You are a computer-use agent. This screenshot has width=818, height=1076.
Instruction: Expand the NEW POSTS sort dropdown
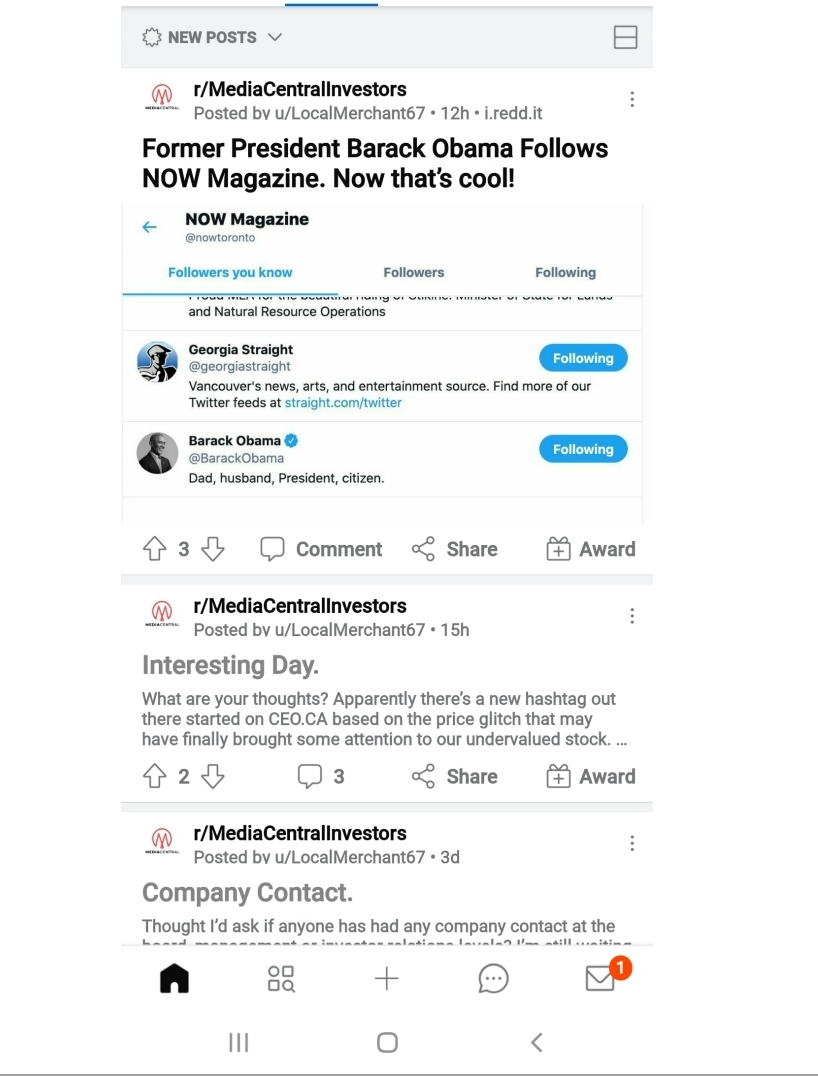213,38
